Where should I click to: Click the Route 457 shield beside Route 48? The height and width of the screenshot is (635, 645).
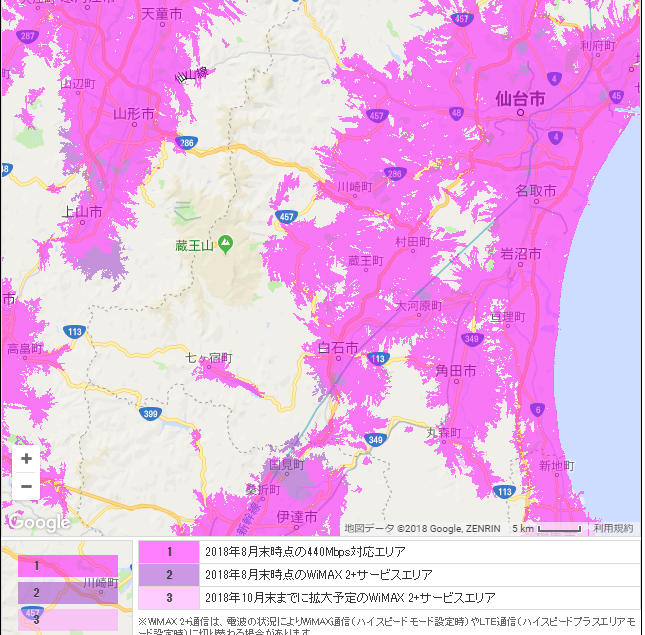click(376, 116)
